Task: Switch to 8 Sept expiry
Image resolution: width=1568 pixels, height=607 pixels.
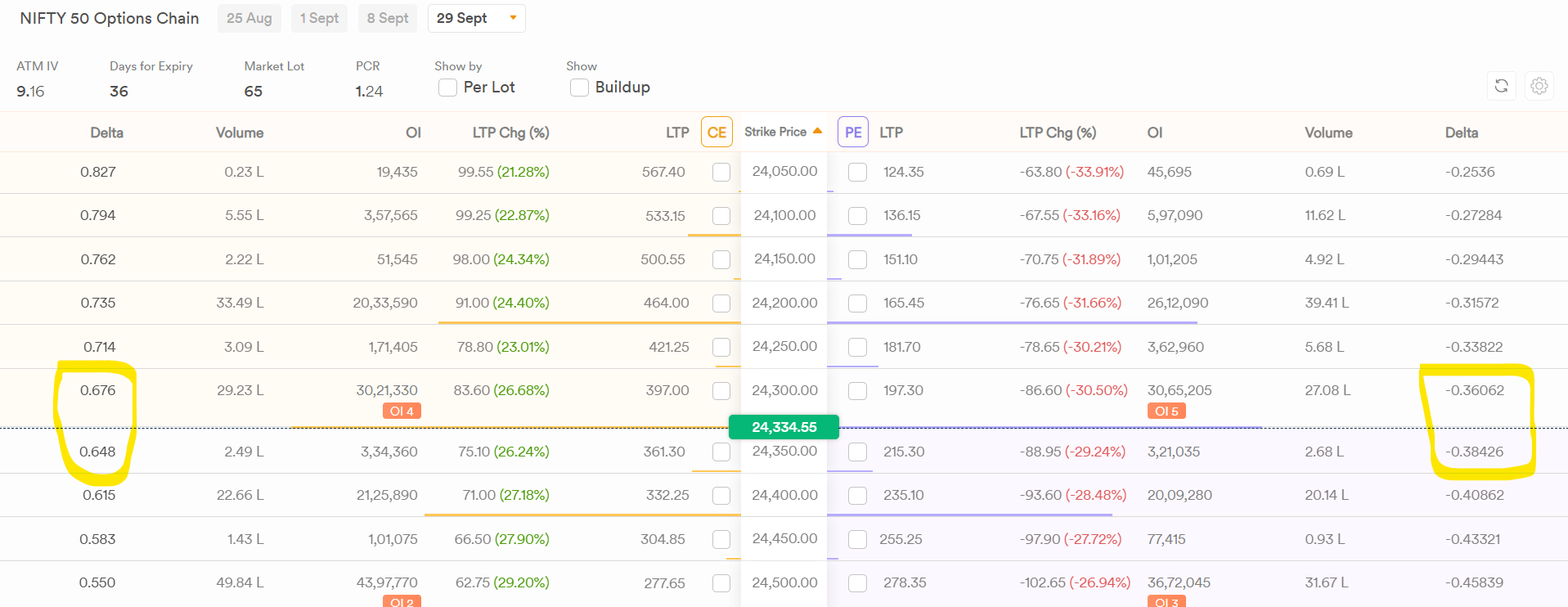Action: point(388,18)
